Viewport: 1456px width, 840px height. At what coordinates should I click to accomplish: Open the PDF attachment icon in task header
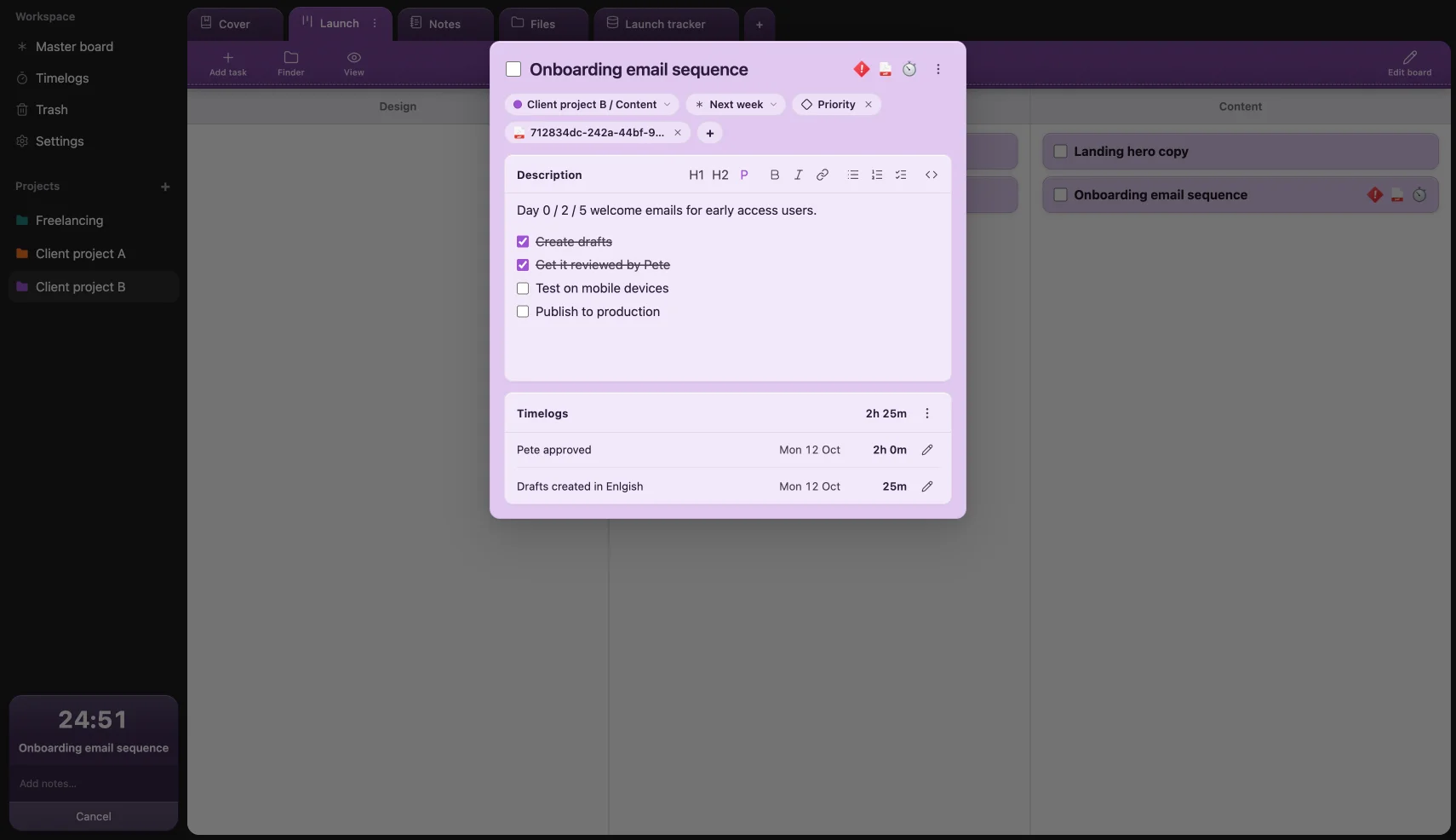tap(886, 69)
